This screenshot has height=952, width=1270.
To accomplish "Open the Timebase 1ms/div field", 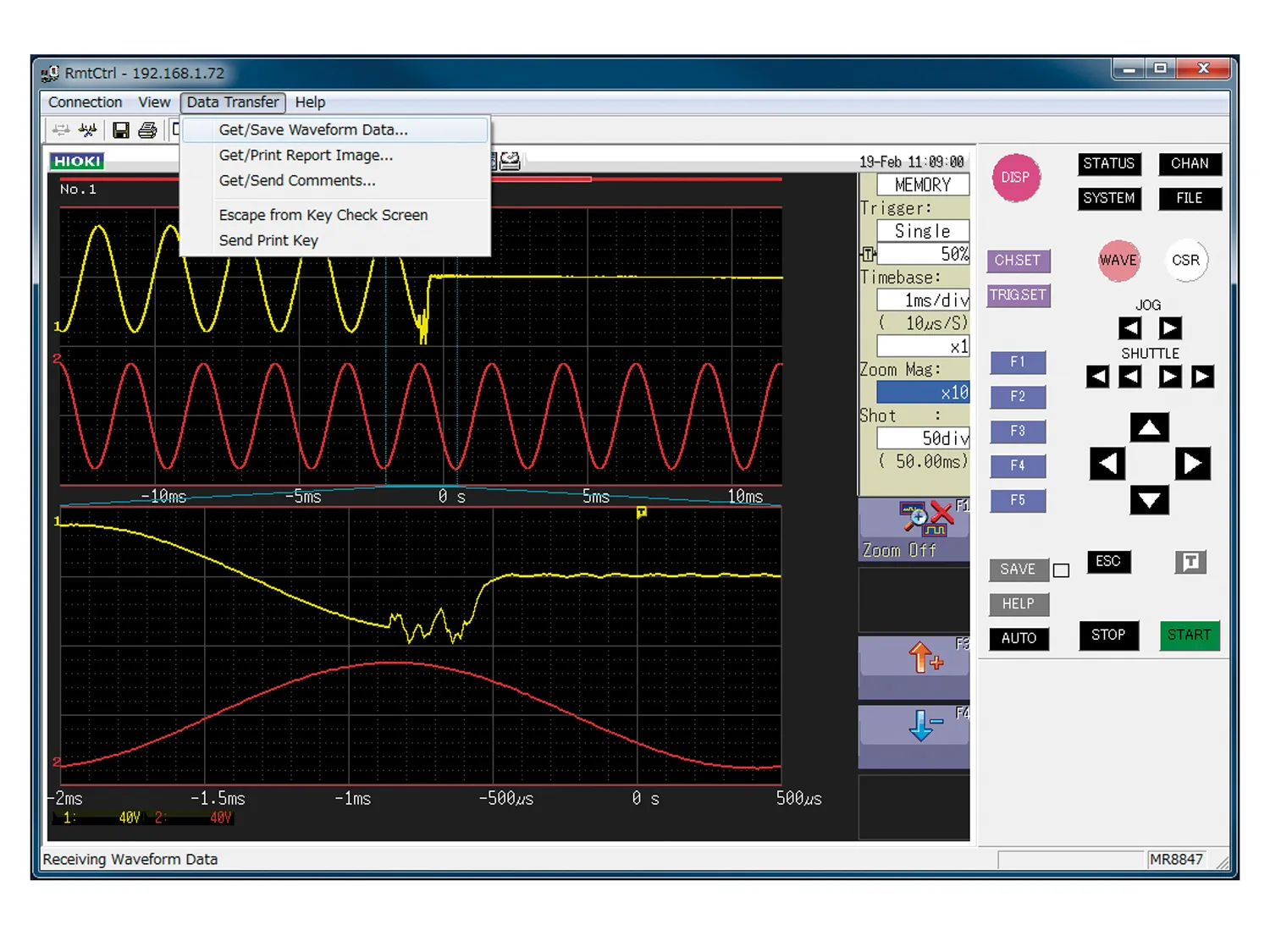I will 923,300.
